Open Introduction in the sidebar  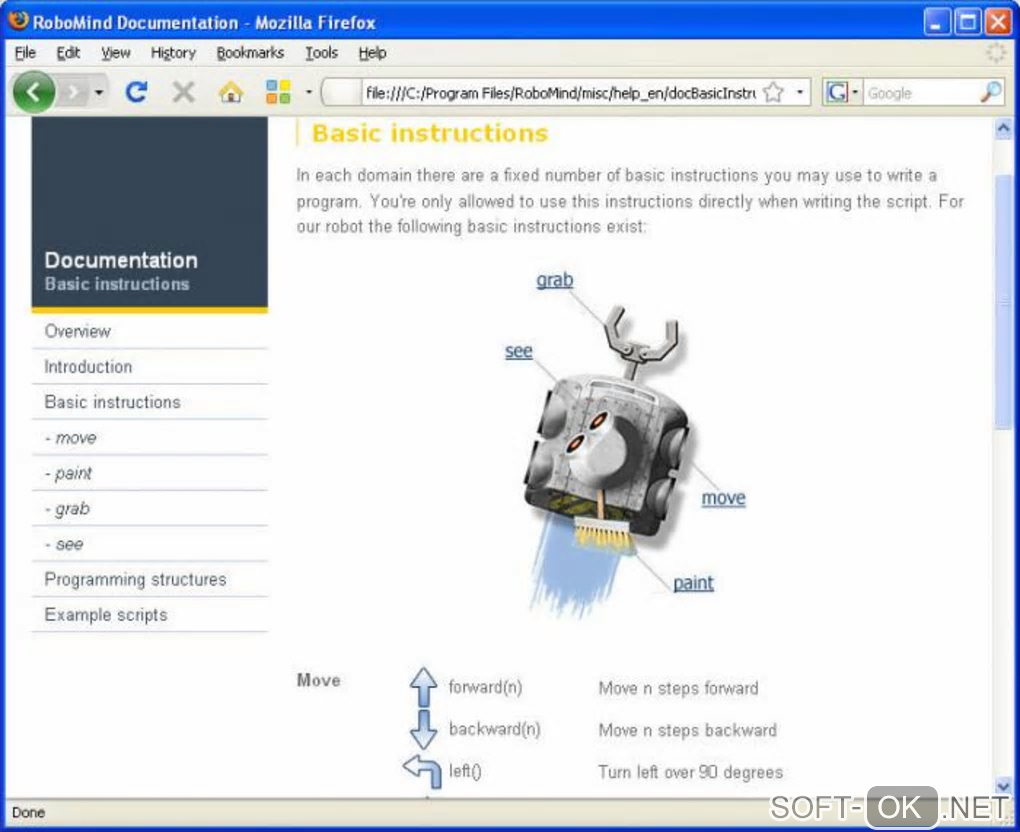pos(149,367)
